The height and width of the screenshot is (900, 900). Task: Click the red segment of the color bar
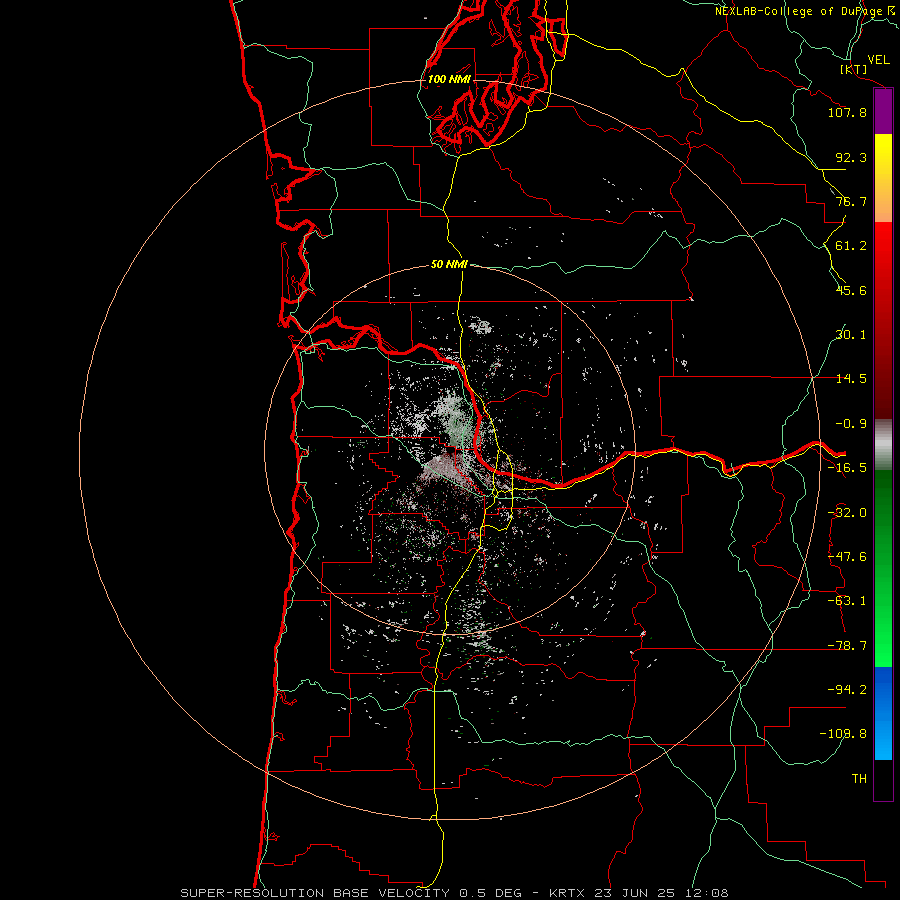pos(883,320)
